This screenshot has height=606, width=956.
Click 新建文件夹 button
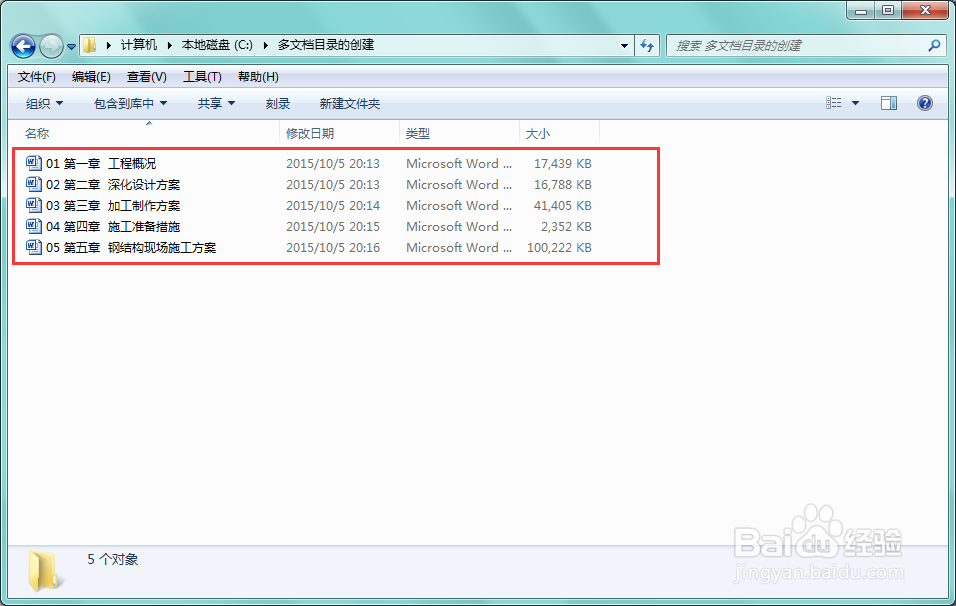[x=350, y=104]
